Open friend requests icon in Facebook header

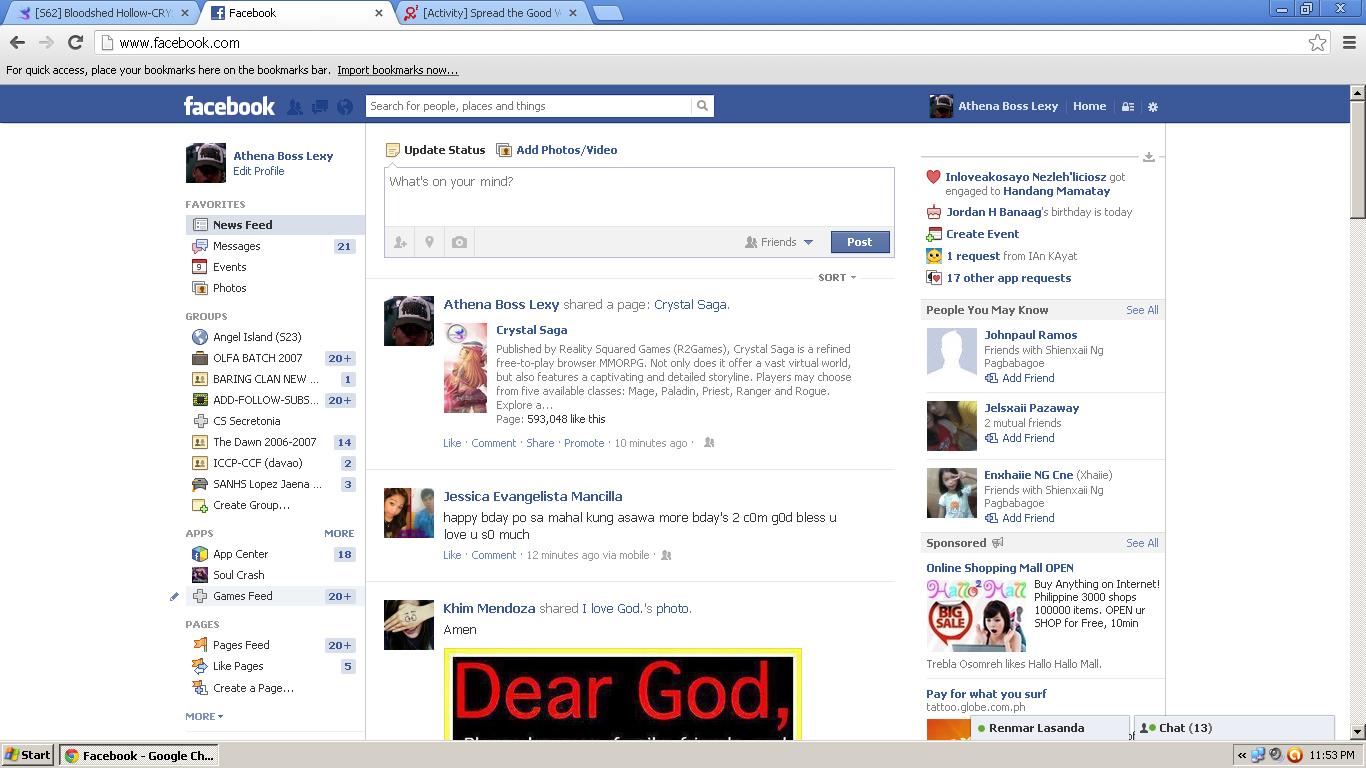[295, 107]
